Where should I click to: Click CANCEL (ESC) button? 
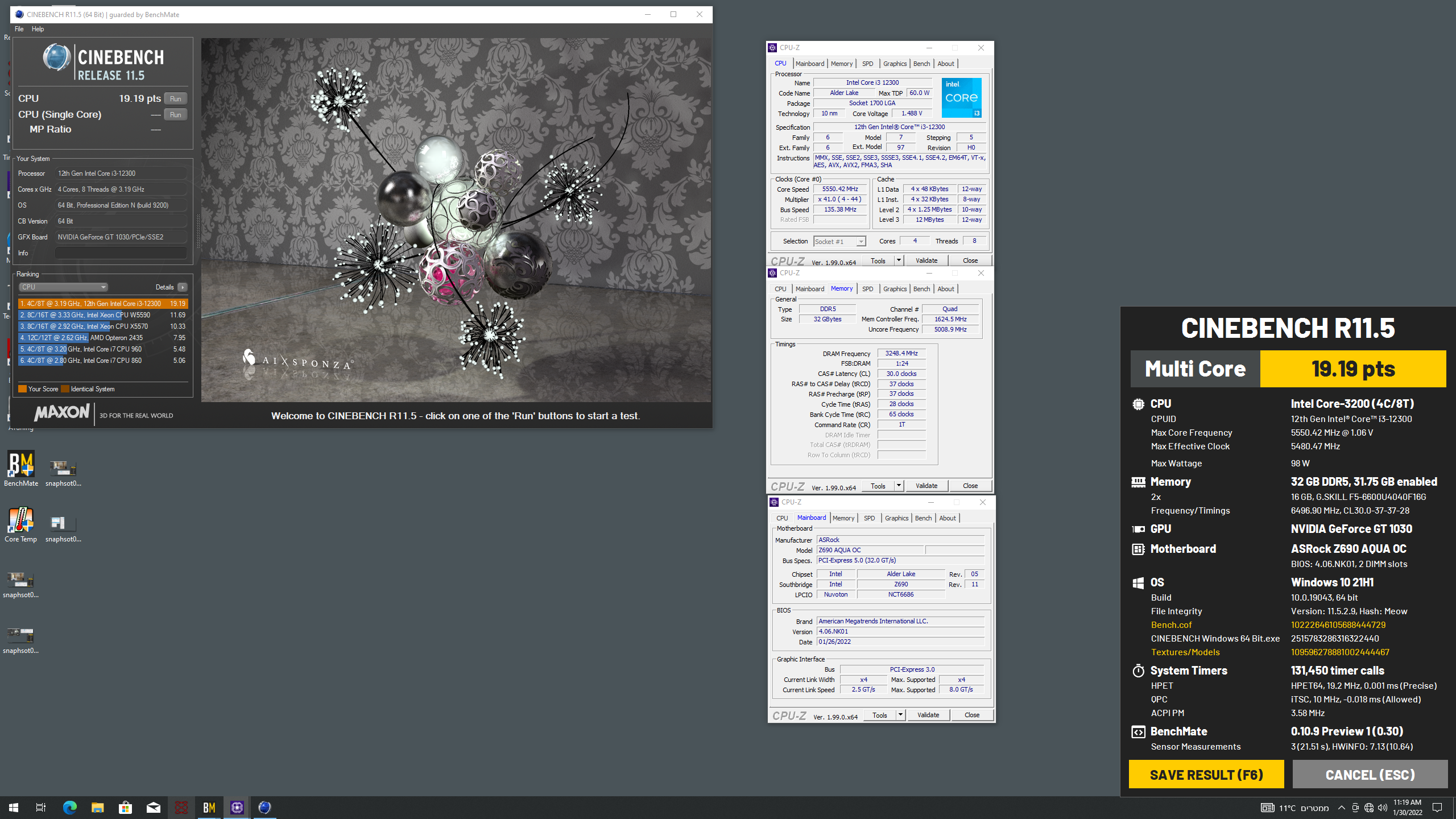coord(1370,775)
